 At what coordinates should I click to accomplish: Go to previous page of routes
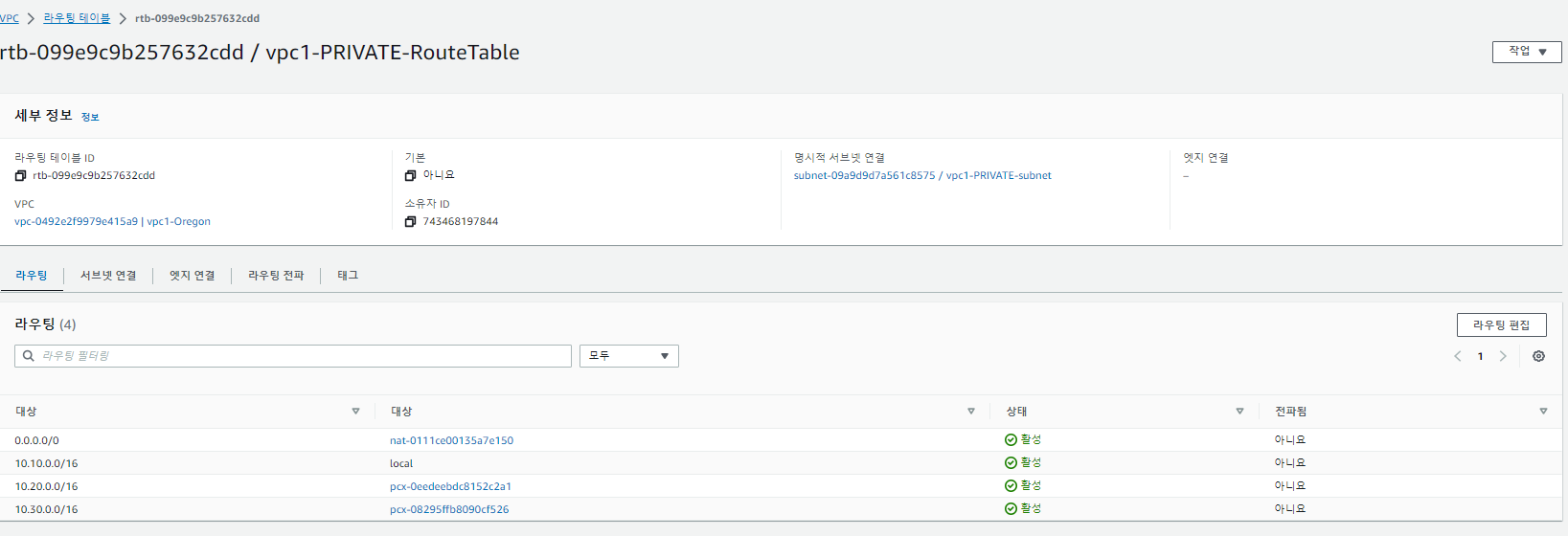(x=1458, y=356)
